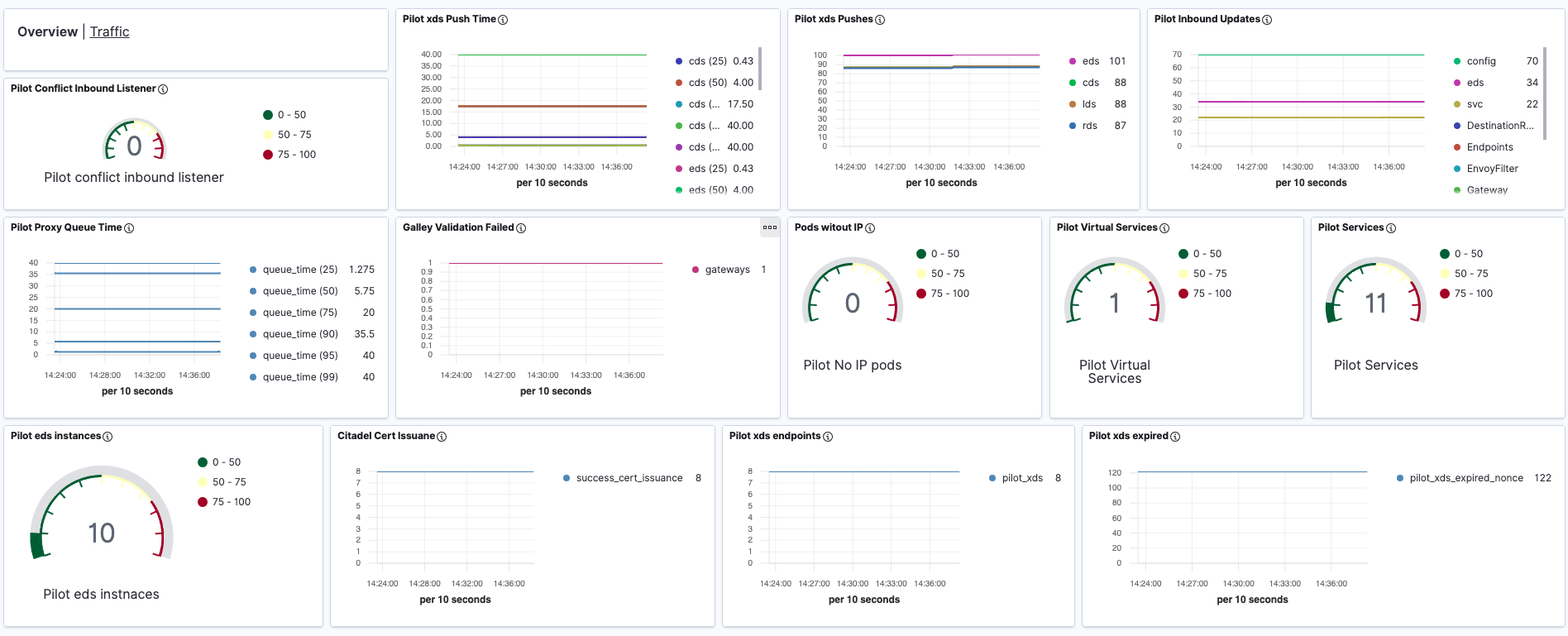
Task: Click info icon next to Pilot xds Pushes
Action: pos(880,20)
